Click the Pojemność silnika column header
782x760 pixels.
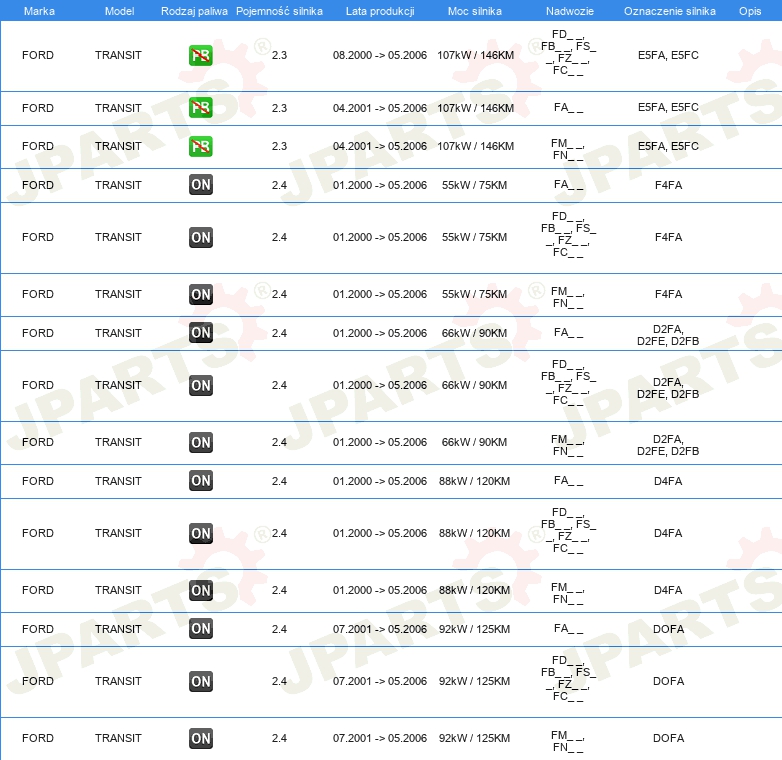279,10
